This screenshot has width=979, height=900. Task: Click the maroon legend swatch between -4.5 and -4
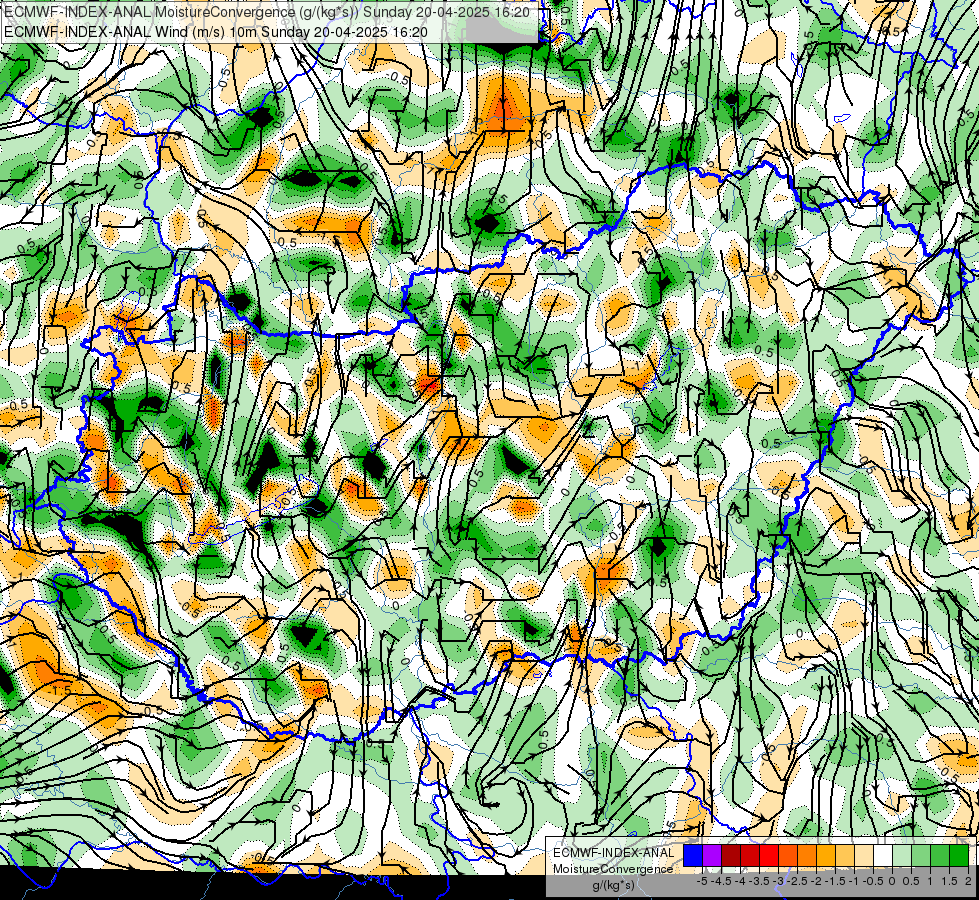click(x=731, y=856)
